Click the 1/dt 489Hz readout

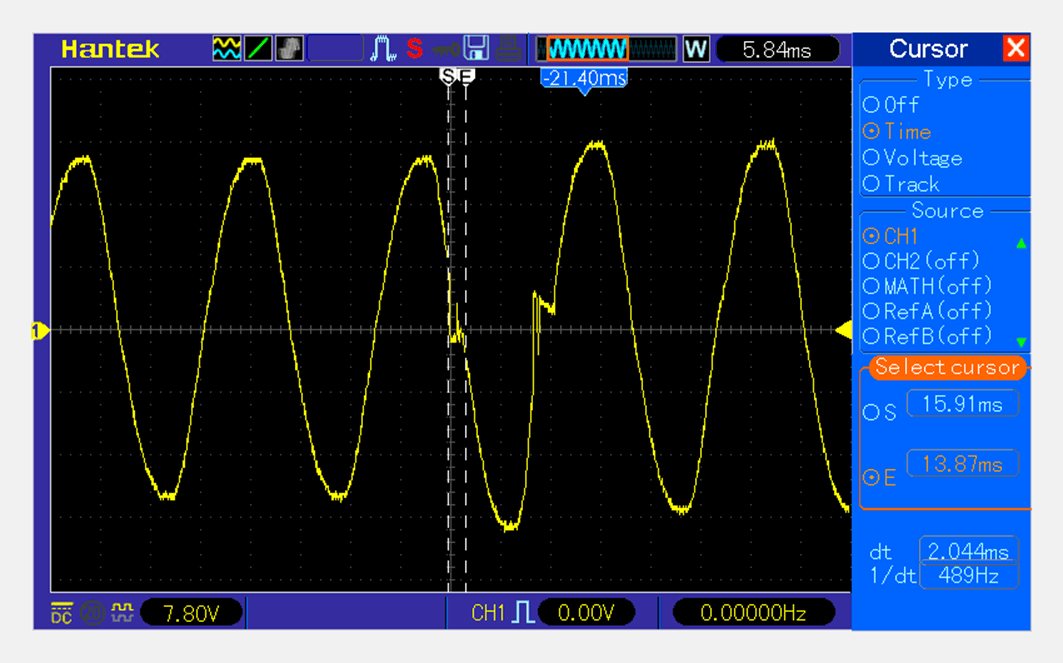[x=969, y=576]
